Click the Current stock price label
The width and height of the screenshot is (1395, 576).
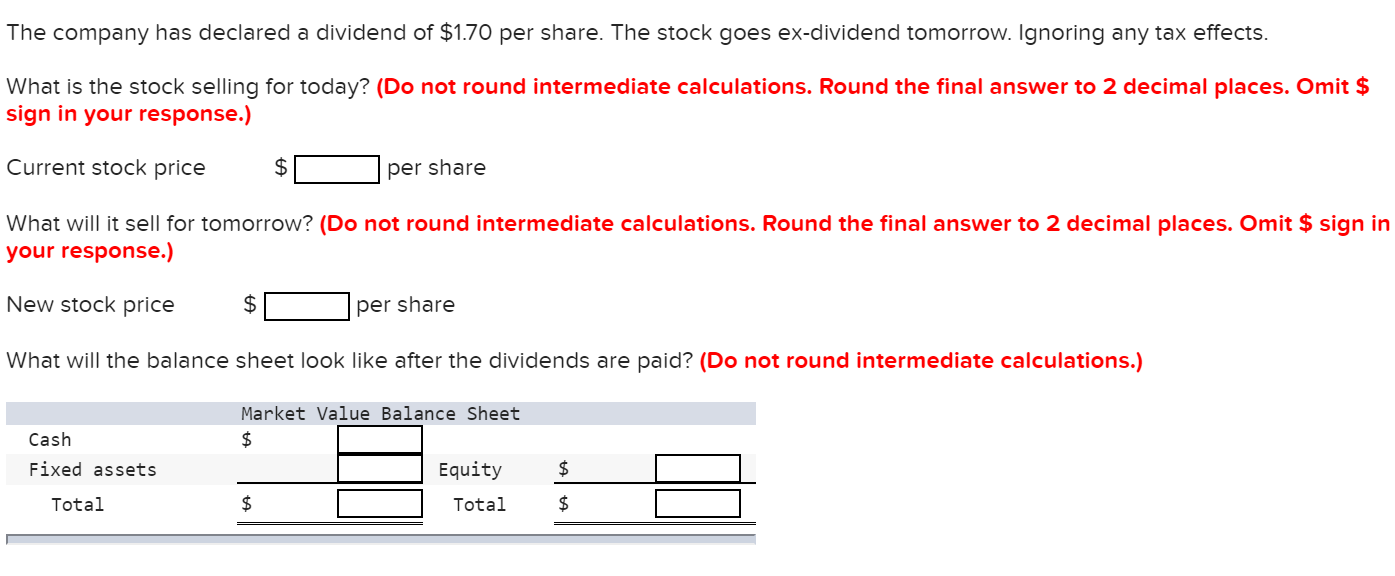pyautogui.click(x=106, y=167)
